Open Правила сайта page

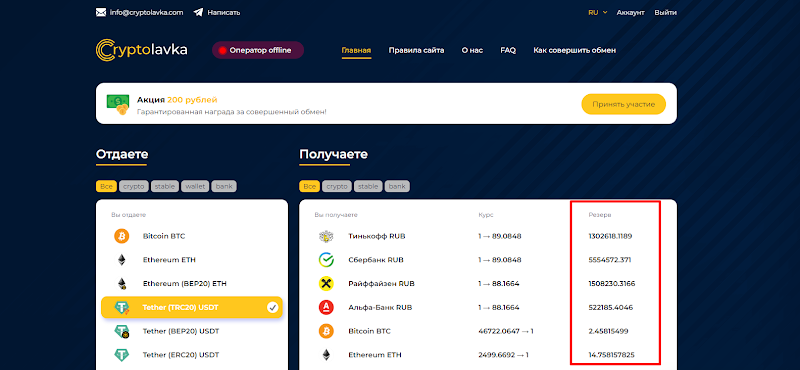coord(416,51)
